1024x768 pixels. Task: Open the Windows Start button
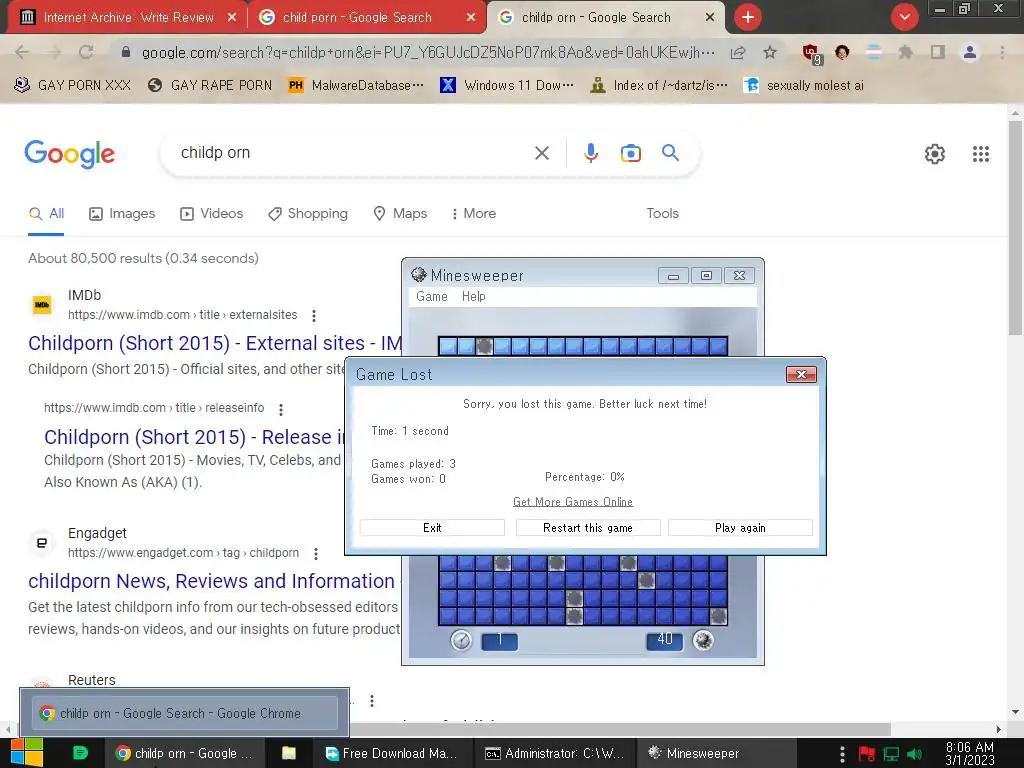click(27, 753)
